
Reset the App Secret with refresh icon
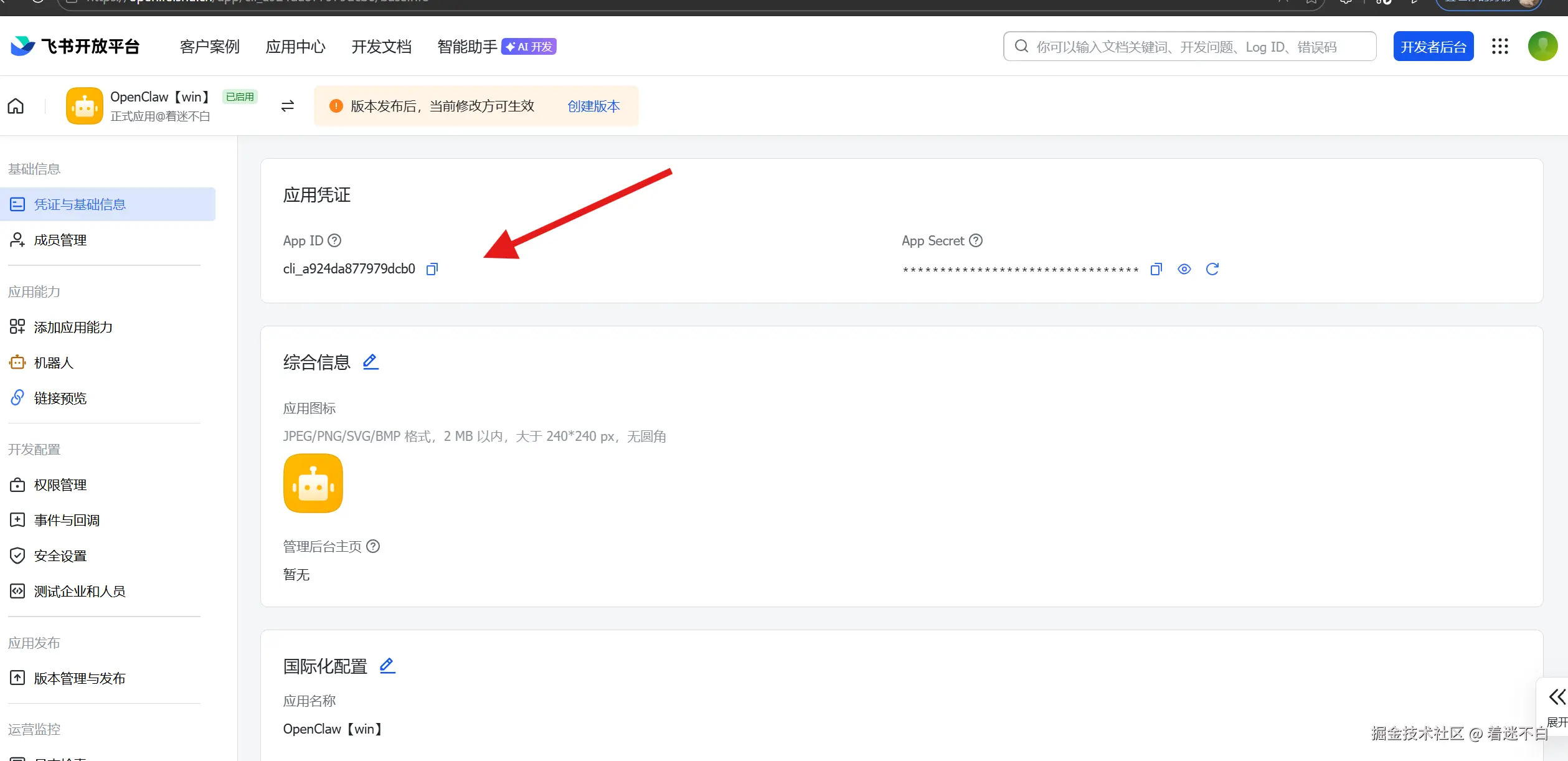pyautogui.click(x=1212, y=269)
